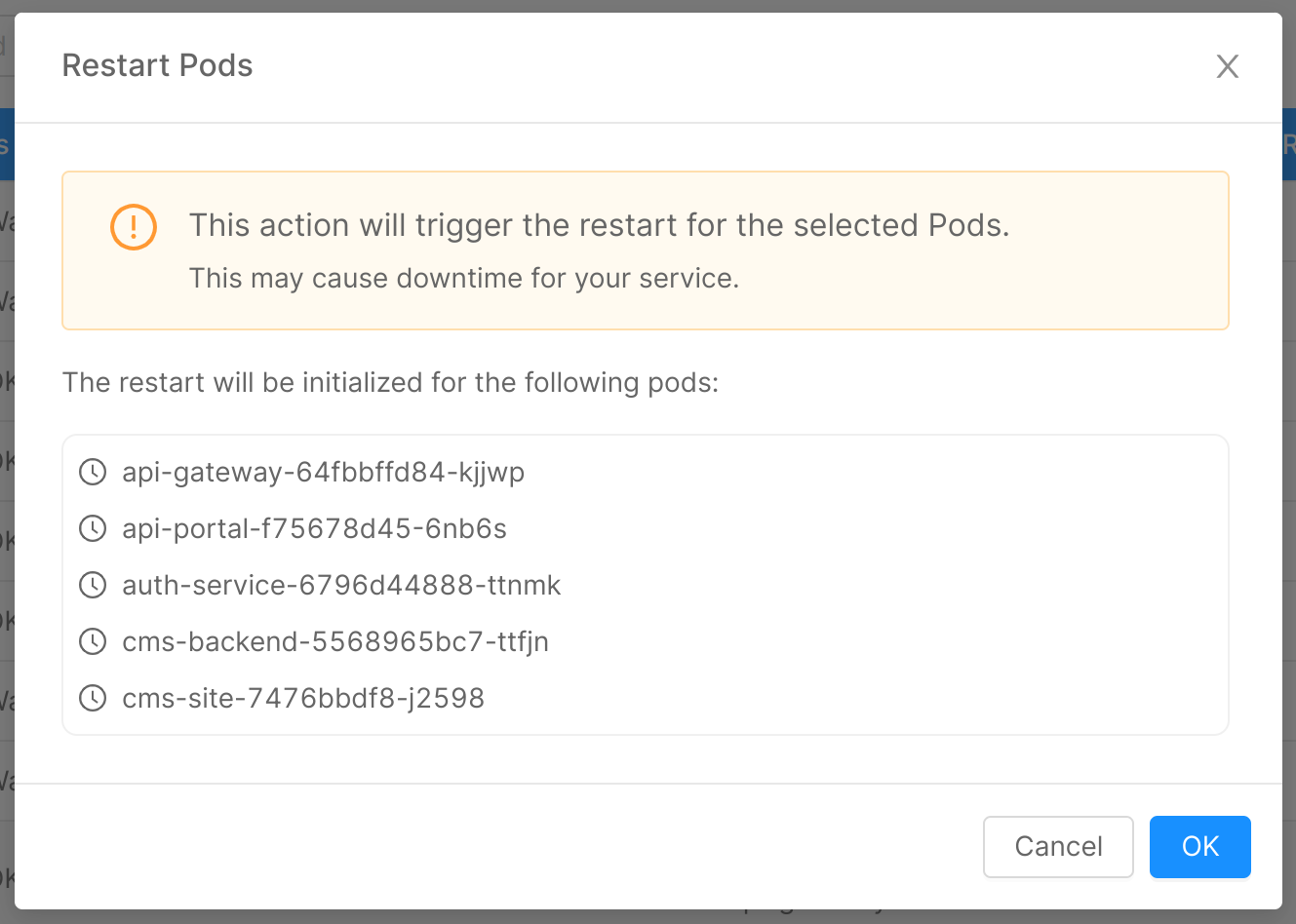Image resolution: width=1296 pixels, height=924 pixels.
Task: Click "The restart will be initialized" text
Action: point(390,382)
